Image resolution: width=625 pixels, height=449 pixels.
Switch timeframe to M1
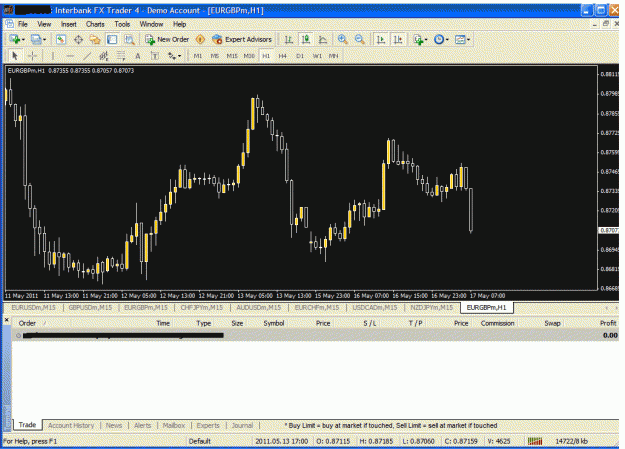click(x=198, y=56)
